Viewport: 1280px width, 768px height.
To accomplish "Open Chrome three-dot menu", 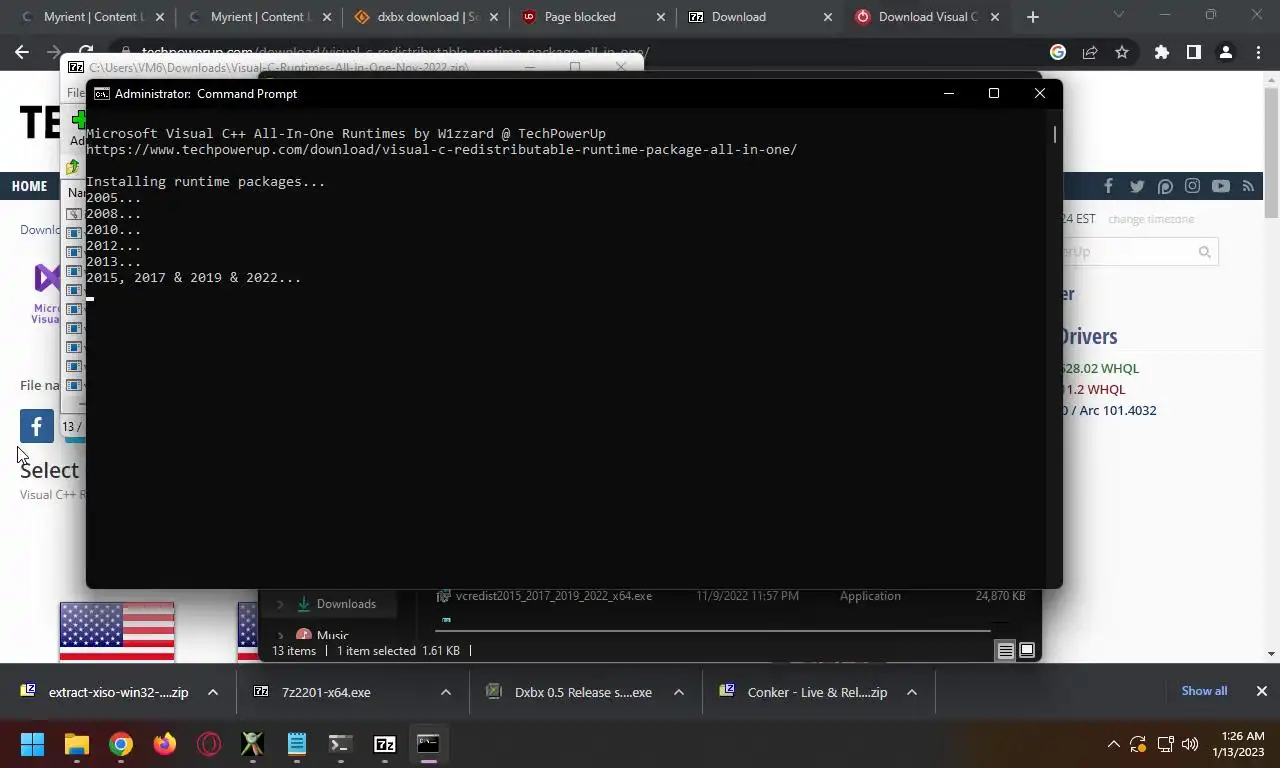I will [1258, 52].
